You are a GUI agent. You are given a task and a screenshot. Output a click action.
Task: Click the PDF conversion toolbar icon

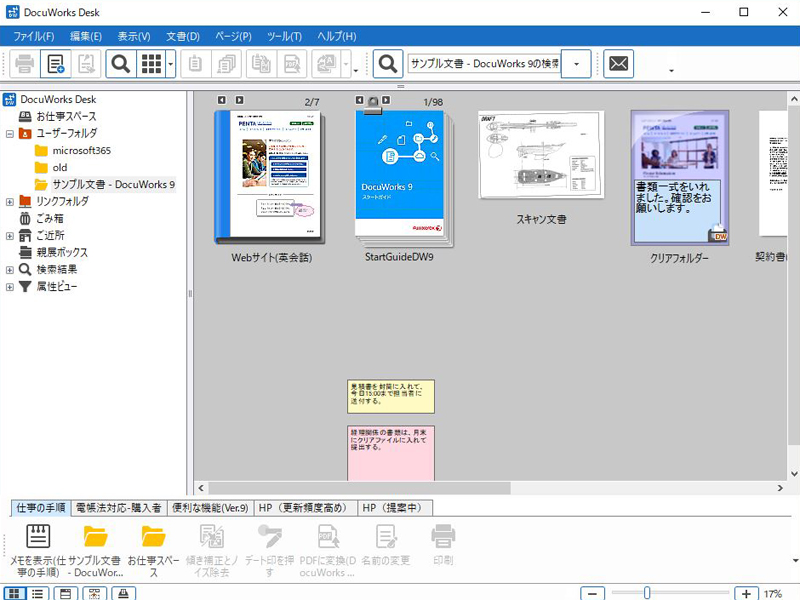[x=292, y=64]
